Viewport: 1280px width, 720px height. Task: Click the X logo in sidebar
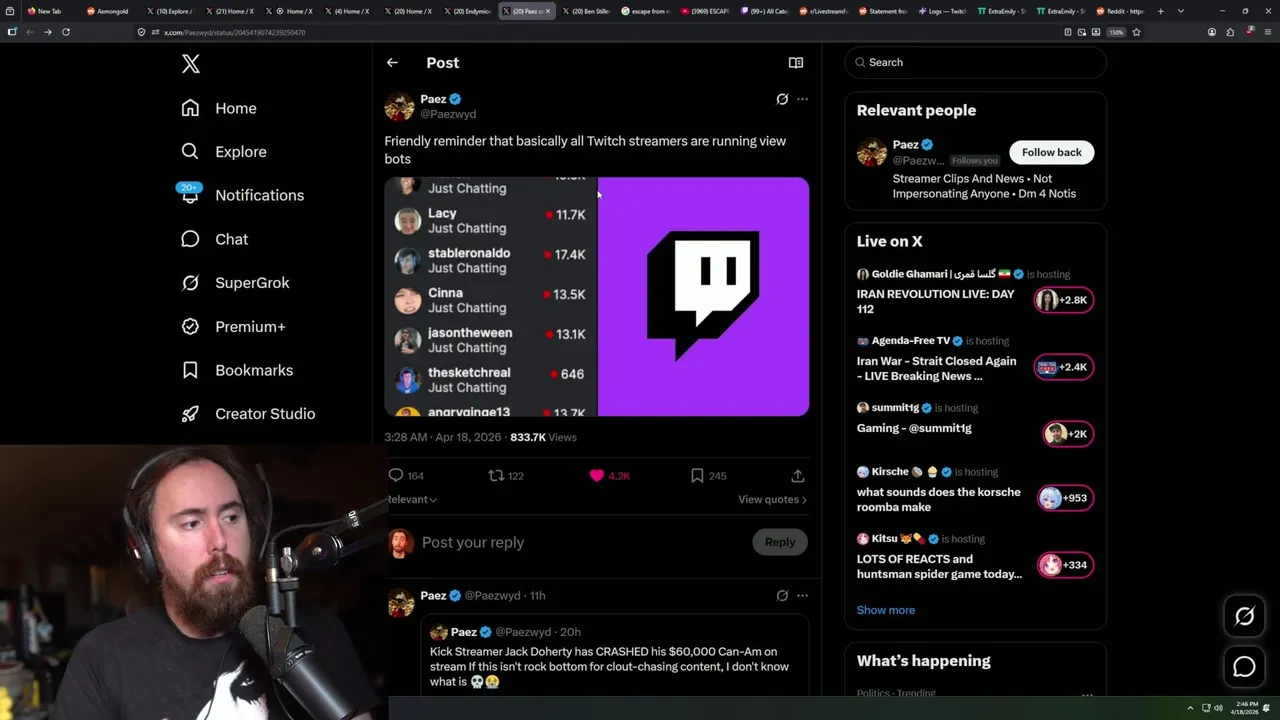(x=191, y=64)
